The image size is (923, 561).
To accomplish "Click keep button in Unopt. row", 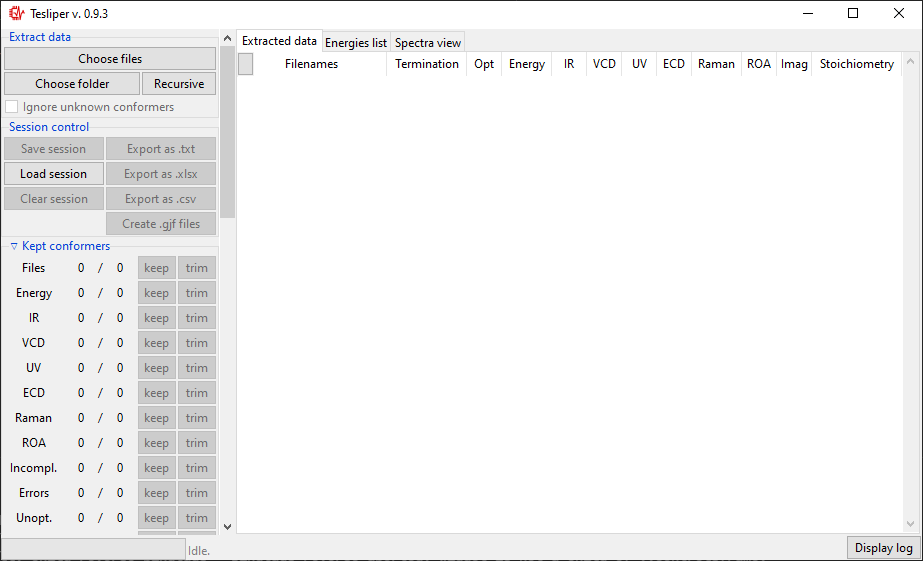I will pyautogui.click(x=157, y=518).
